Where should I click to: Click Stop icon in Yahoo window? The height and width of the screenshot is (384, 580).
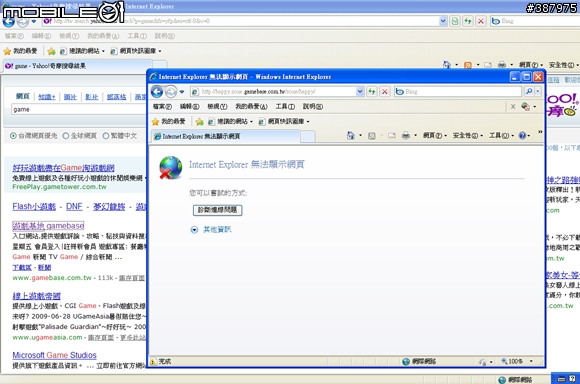[x=481, y=21]
